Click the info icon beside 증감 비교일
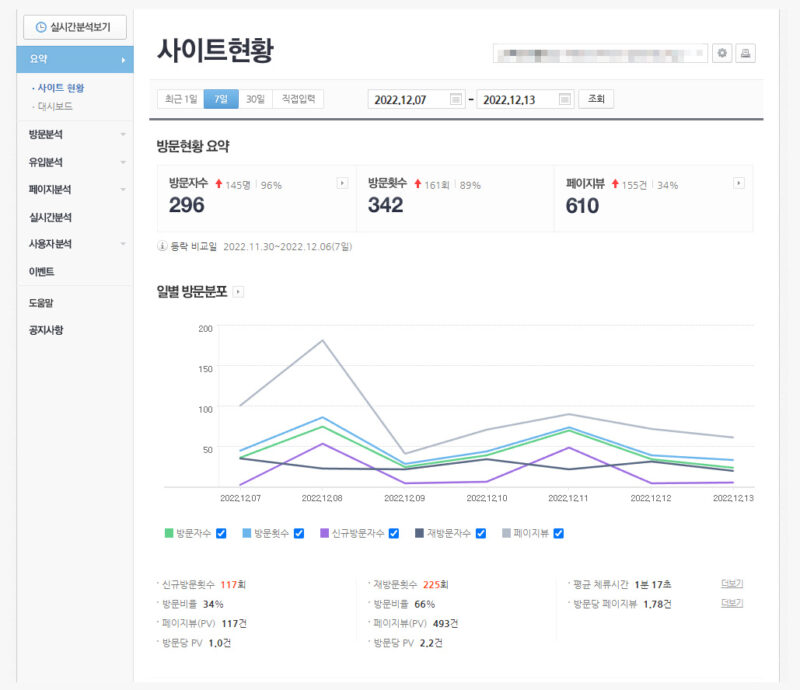Image resolution: width=800 pixels, height=690 pixels. point(162,246)
